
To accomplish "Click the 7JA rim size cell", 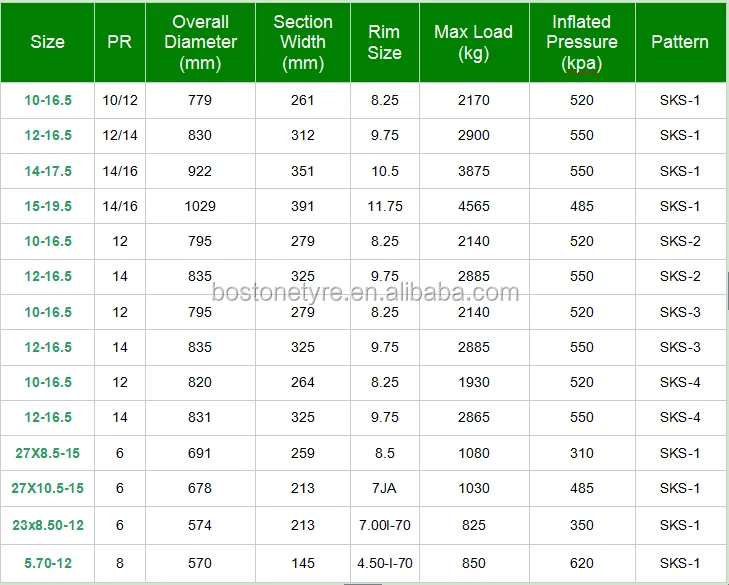I will pyautogui.click(x=384, y=488).
